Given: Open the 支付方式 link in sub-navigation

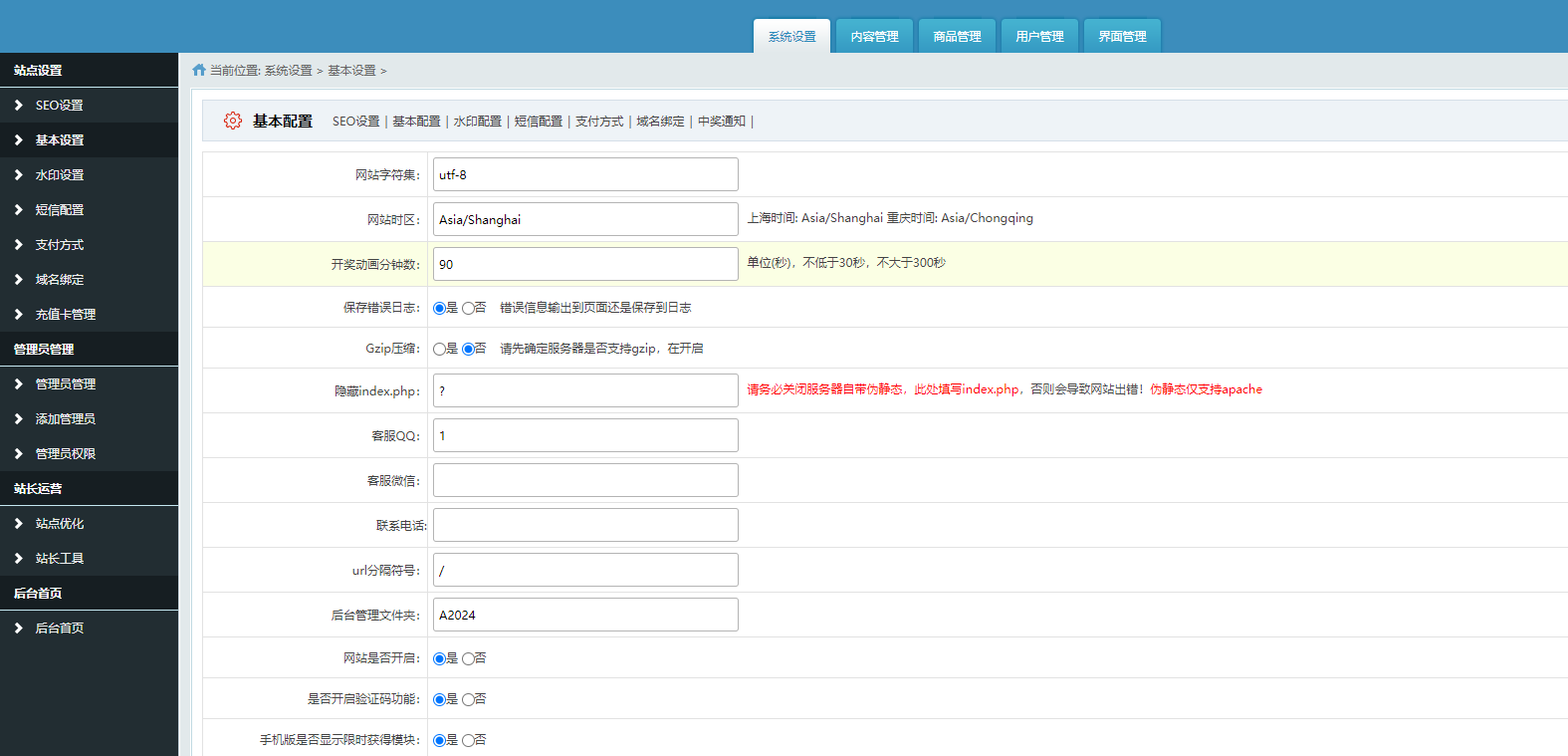Looking at the screenshot, I should [599, 122].
